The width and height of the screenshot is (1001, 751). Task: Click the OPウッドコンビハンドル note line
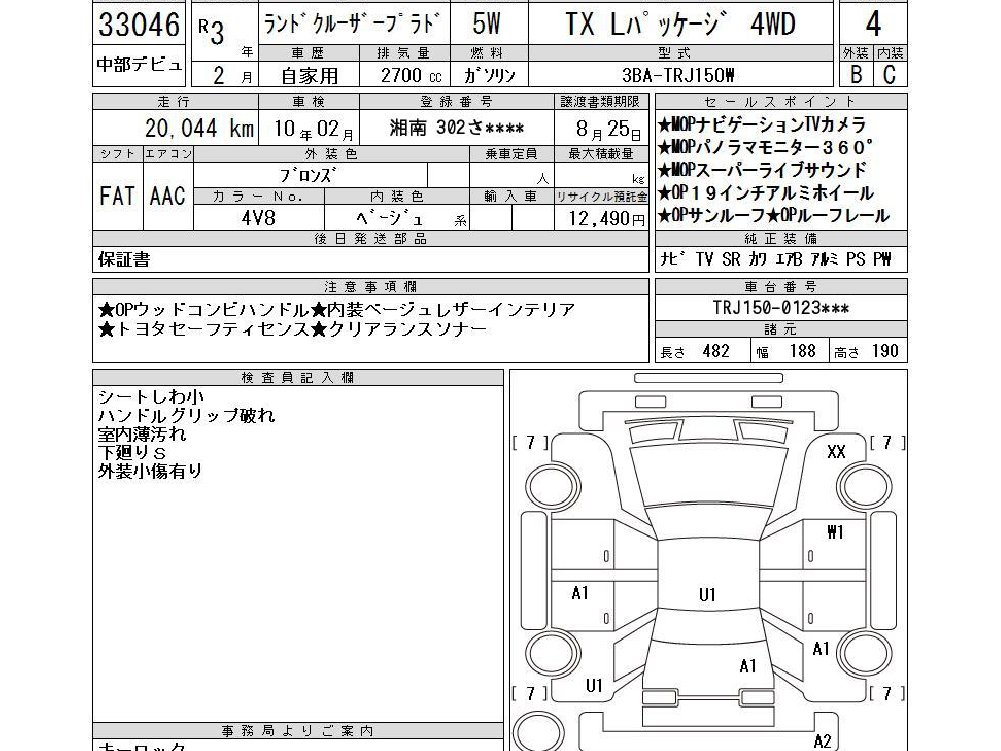[x=336, y=310]
